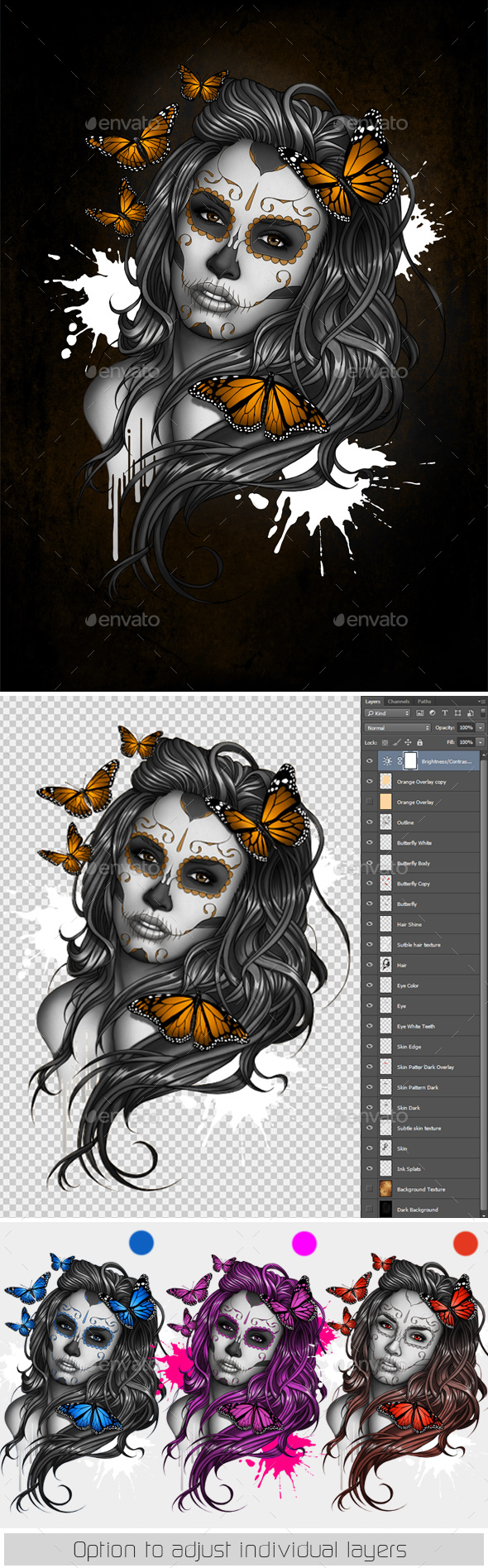Select the Brightness/Contrast white layer mask thumbnail

[x=410, y=760]
